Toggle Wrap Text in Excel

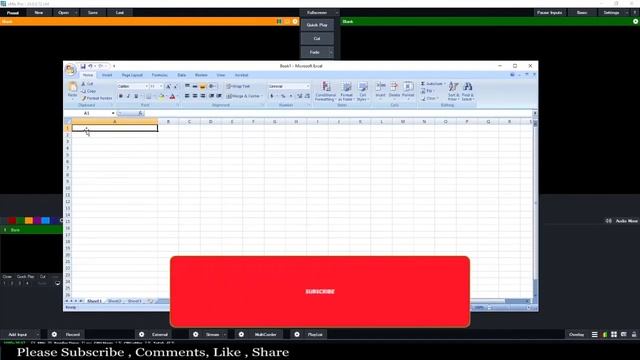point(238,86)
